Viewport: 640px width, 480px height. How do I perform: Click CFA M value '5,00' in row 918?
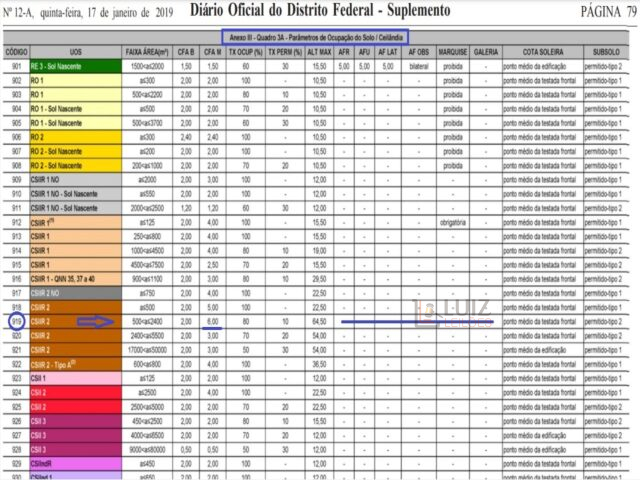pyautogui.click(x=213, y=307)
